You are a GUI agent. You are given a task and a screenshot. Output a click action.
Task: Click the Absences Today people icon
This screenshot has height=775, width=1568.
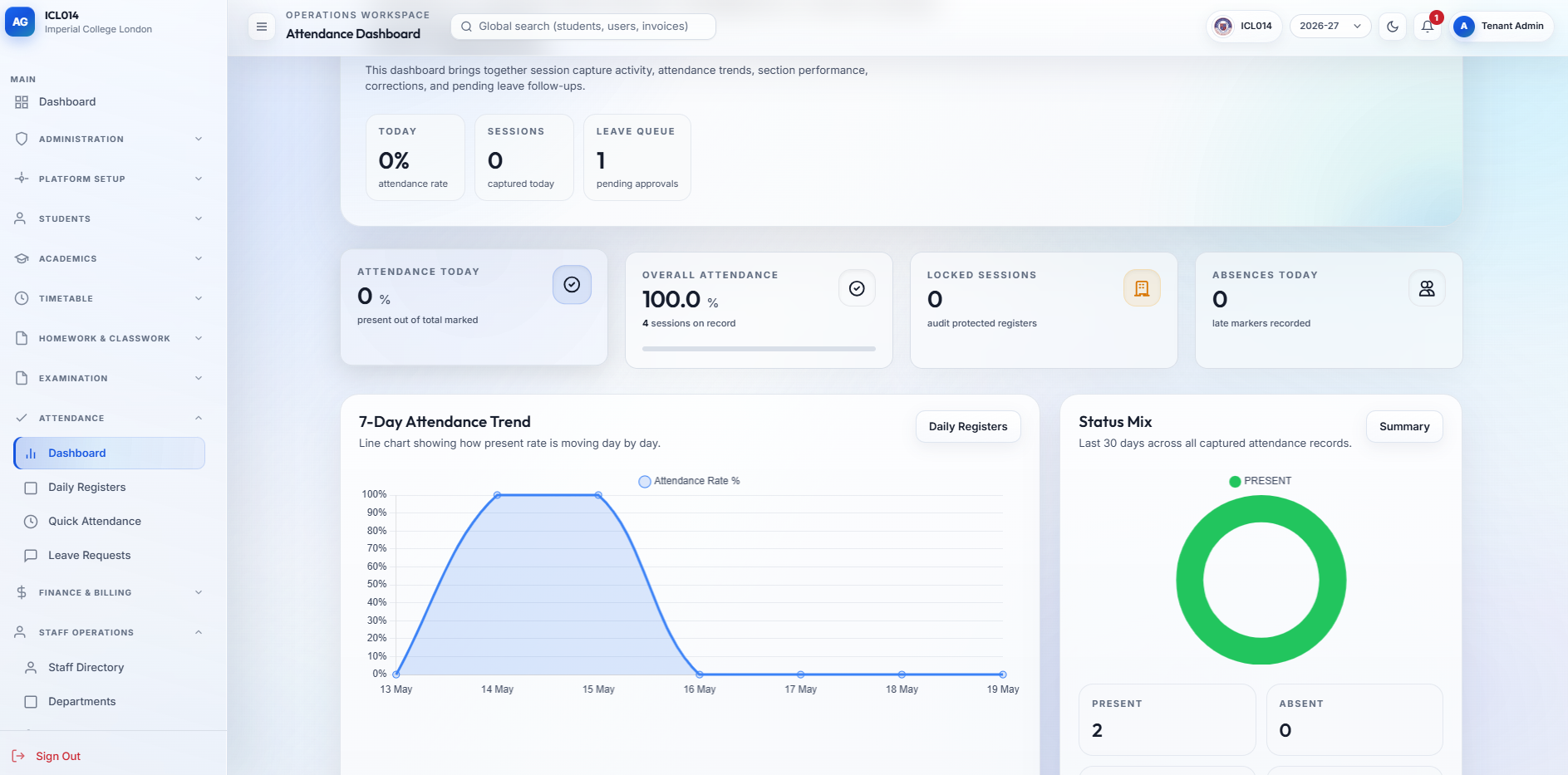tap(1427, 288)
